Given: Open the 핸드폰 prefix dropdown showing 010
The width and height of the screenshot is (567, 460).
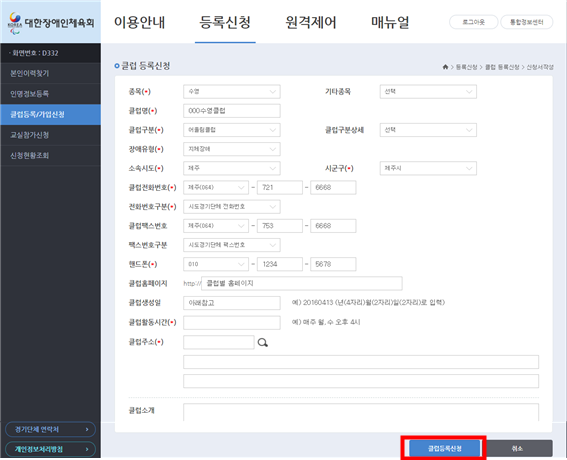Looking at the screenshot, I should pyautogui.click(x=216, y=264).
